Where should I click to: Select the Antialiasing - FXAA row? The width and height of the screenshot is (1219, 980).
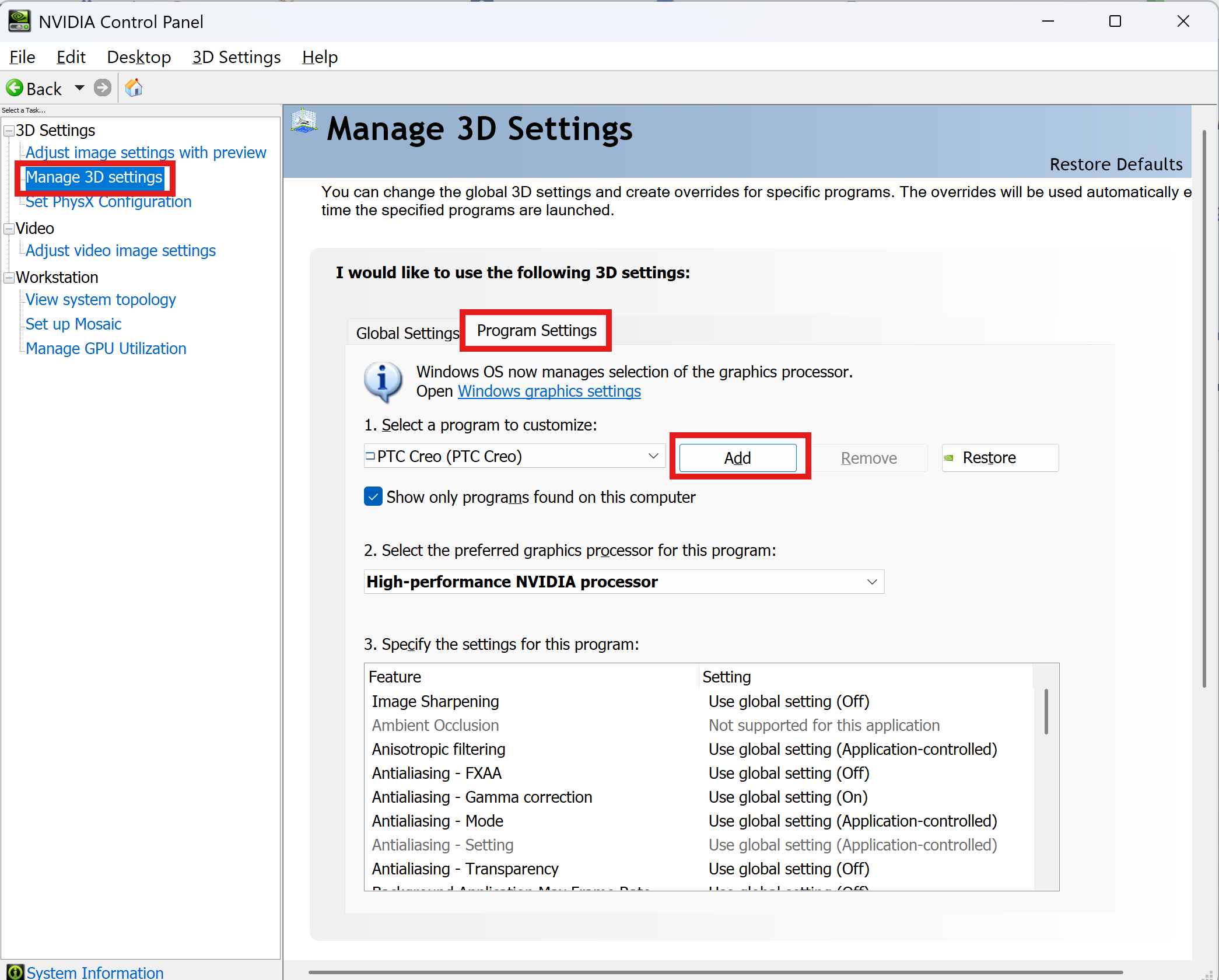(699, 773)
